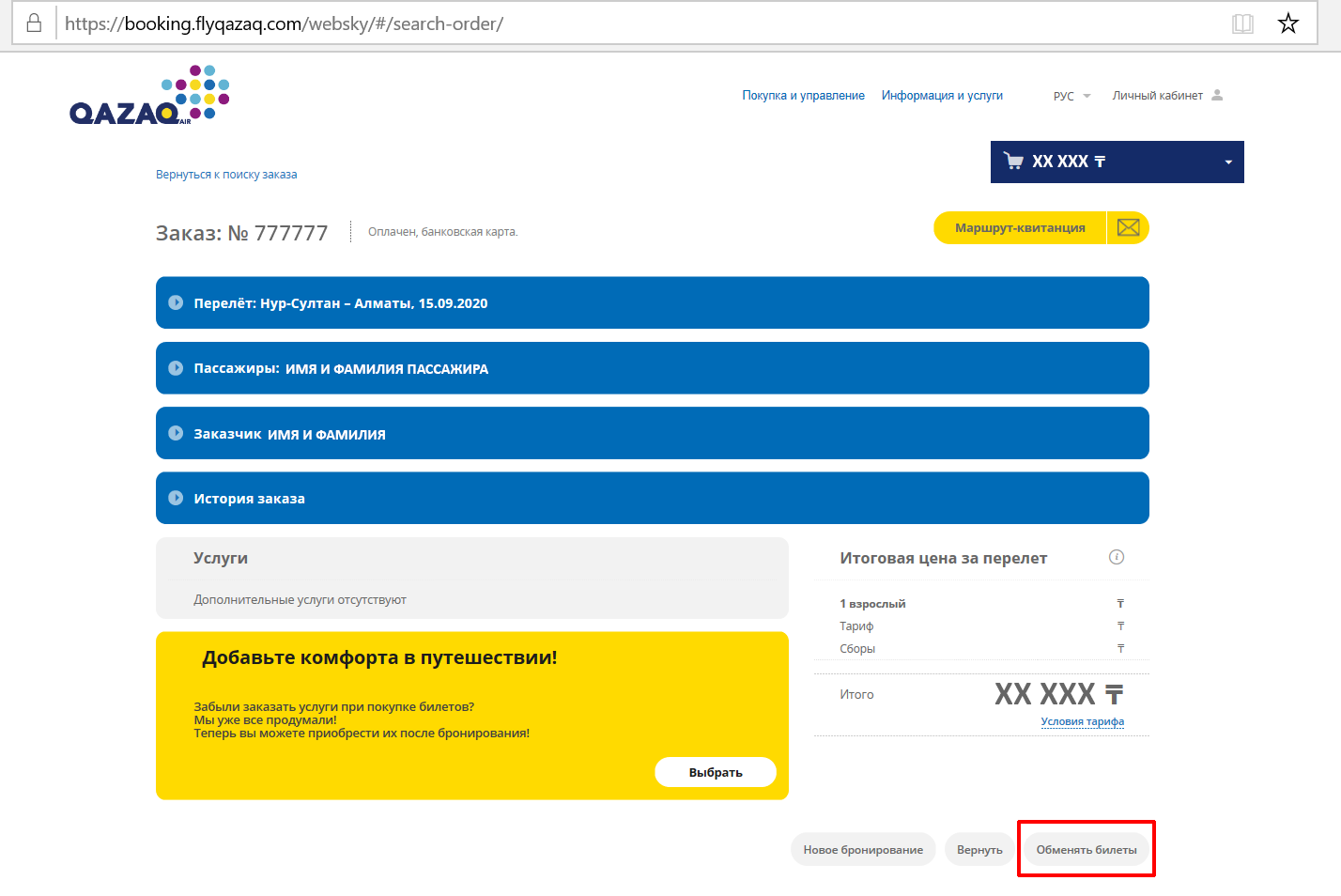The image size is (1341, 896).
Task: Click the 1 взрослый price row
Action: click(x=981, y=604)
